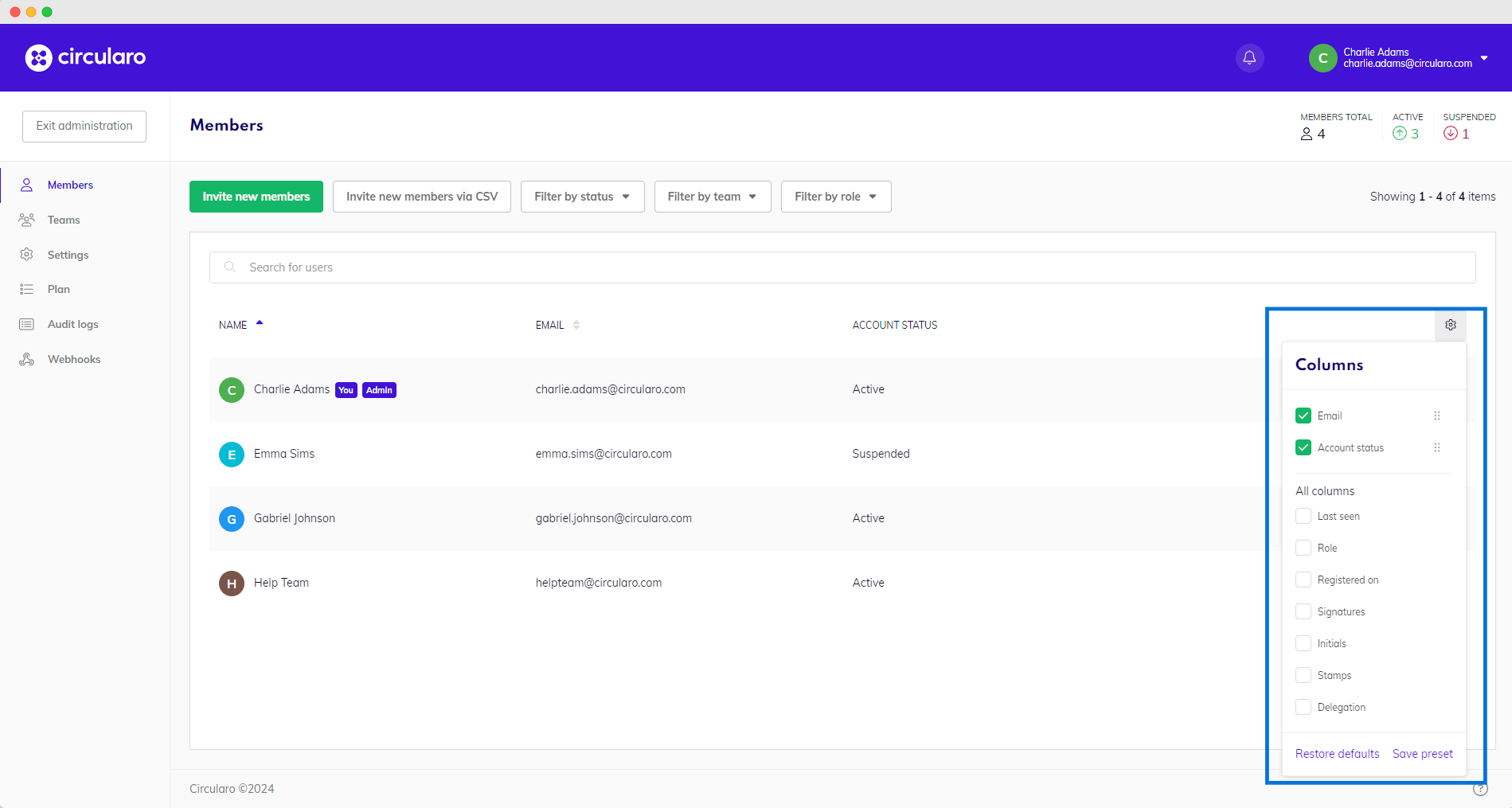Open the column settings gear icon
The image size is (1512, 808).
point(1450,325)
